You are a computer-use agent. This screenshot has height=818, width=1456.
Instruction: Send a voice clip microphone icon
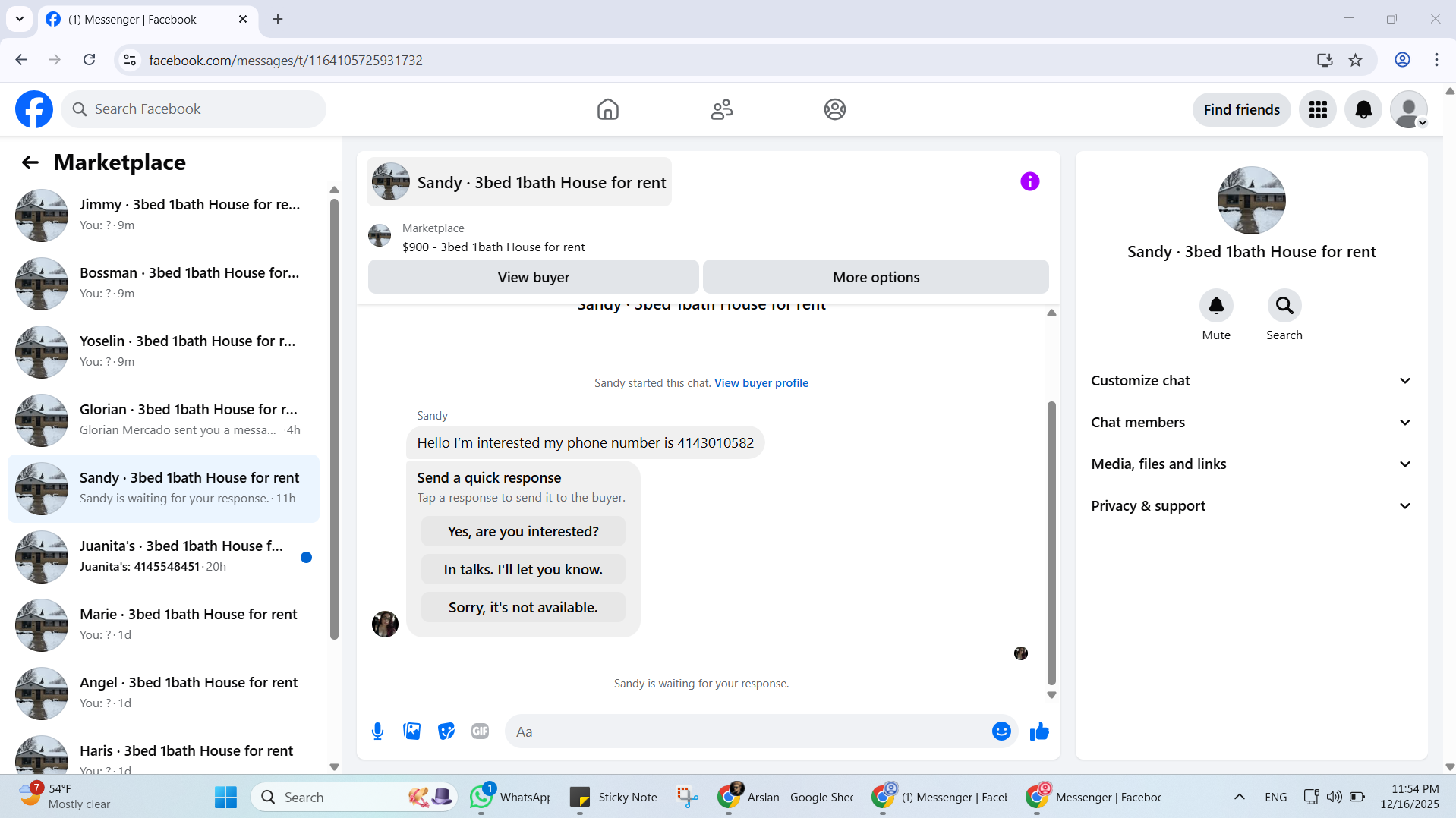click(x=377, y=731)
